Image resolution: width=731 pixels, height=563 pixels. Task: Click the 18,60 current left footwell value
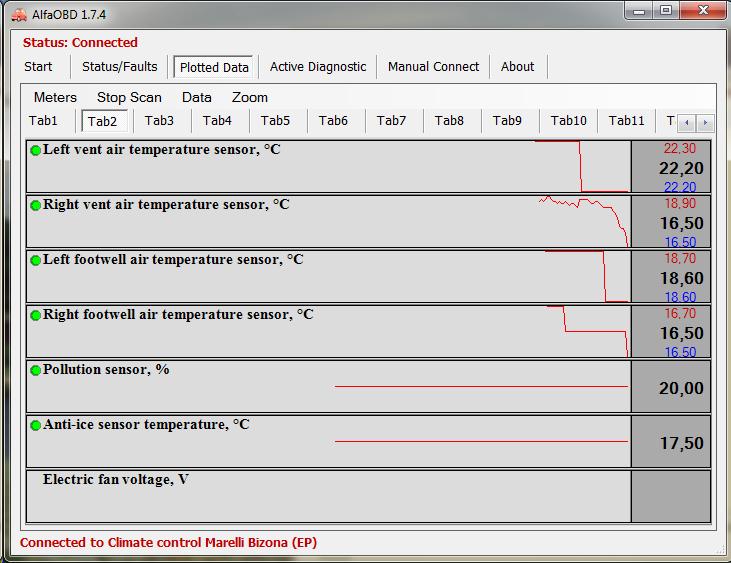(682, 278)
